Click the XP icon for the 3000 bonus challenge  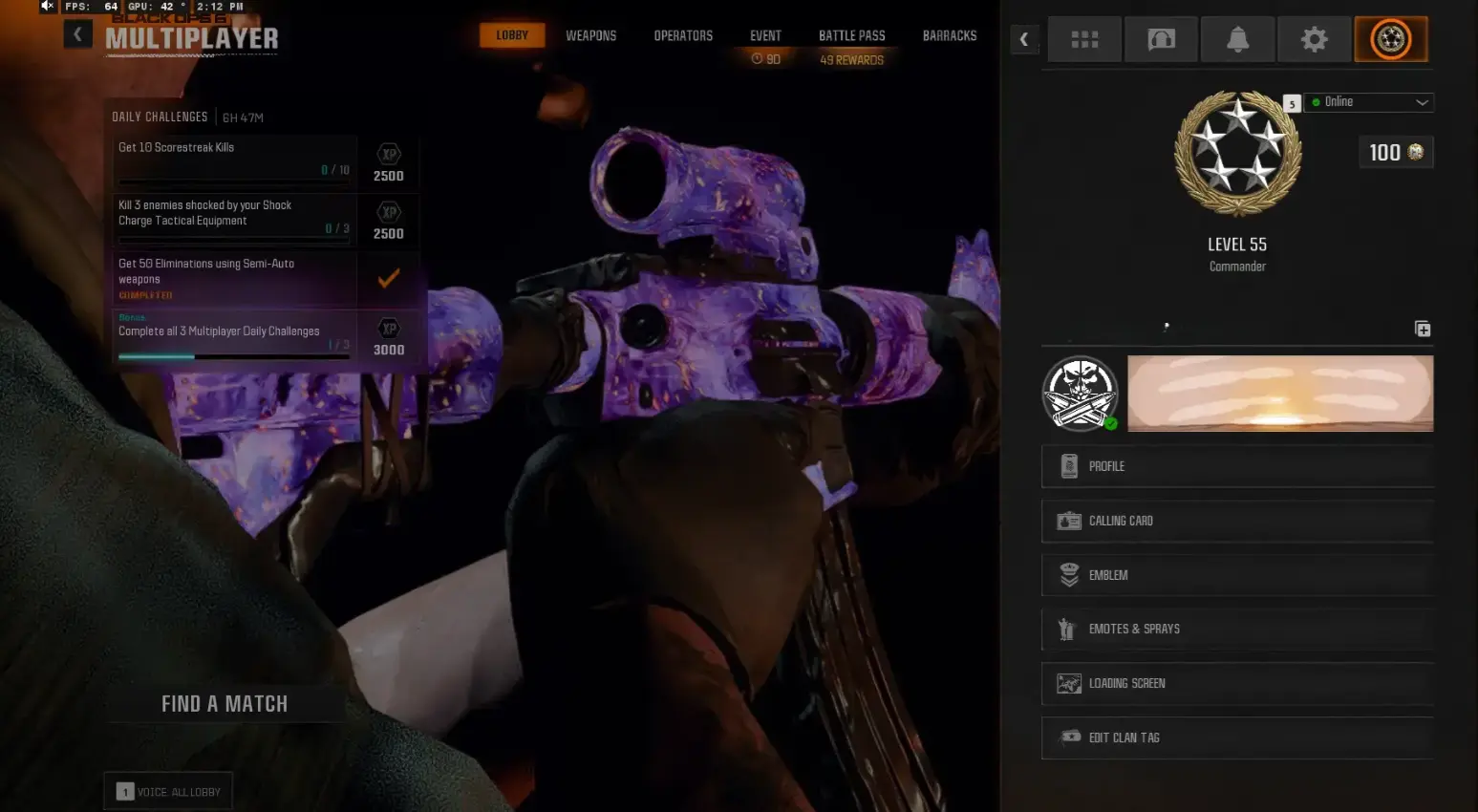[389, 329]
